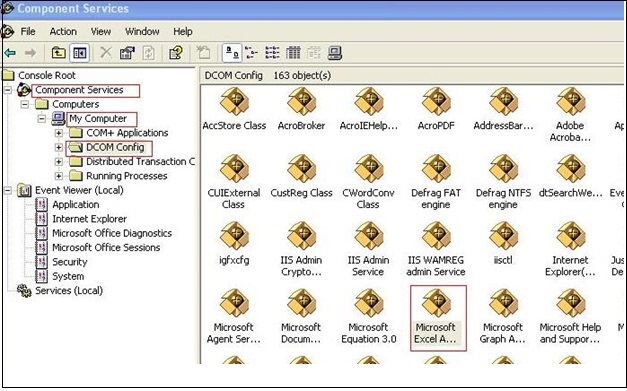Screen dimensions: 627x391
Task: Collapse the Event Viewer (Local) node
Action: pyautogui.click(x=8, y=190)
